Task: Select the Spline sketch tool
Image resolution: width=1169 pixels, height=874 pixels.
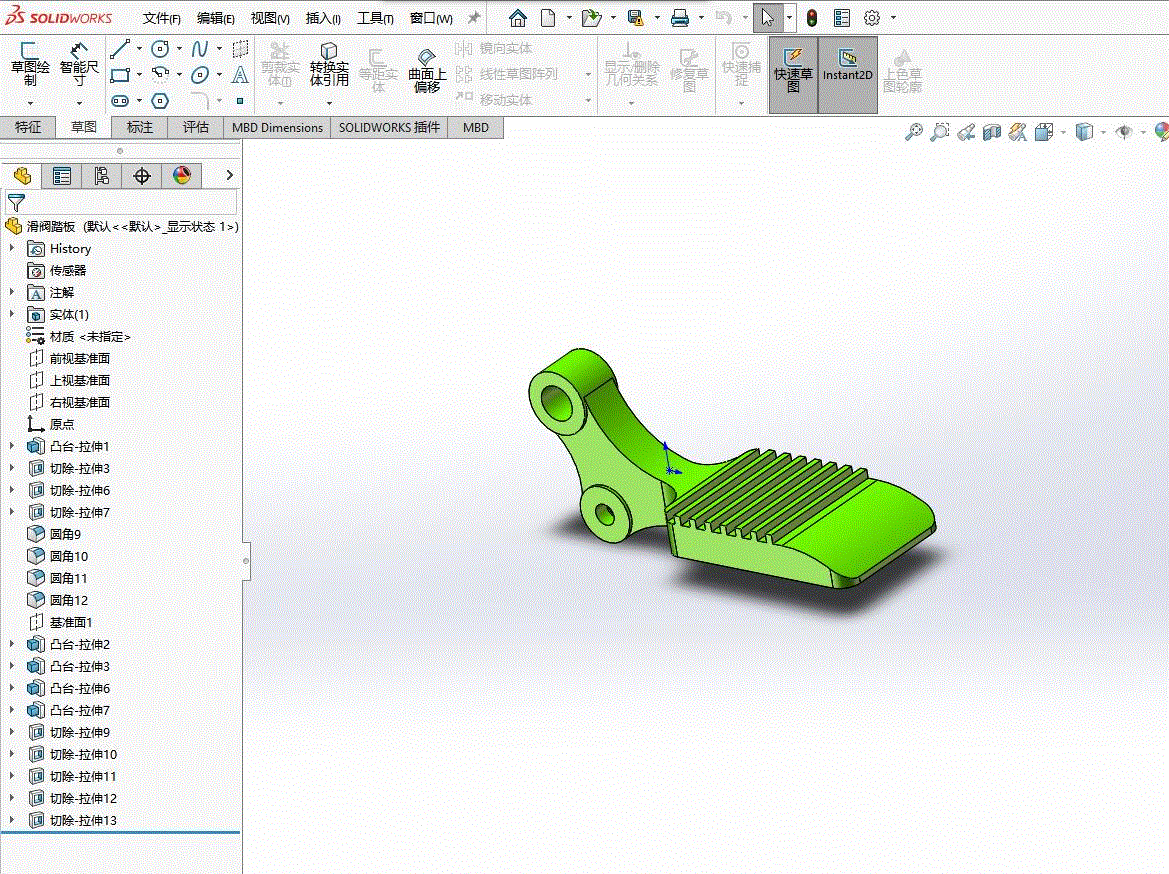Action: [x=199, y=49]
